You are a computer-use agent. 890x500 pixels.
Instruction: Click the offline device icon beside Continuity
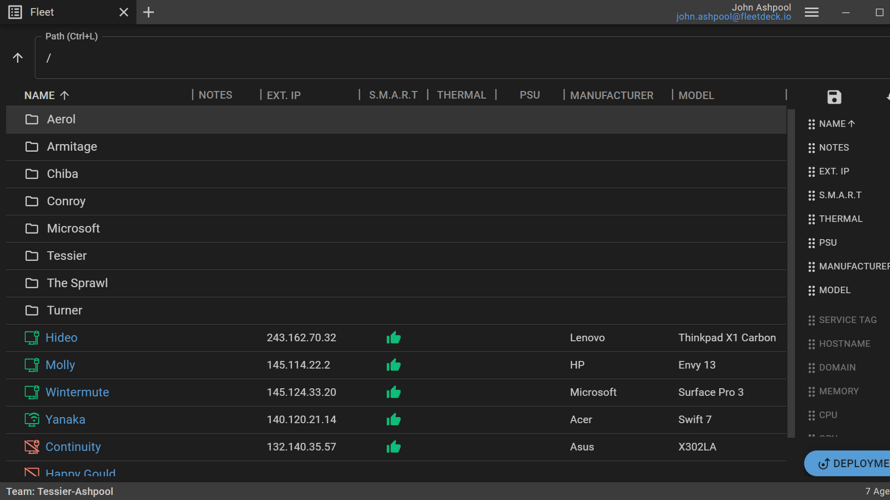32,447
